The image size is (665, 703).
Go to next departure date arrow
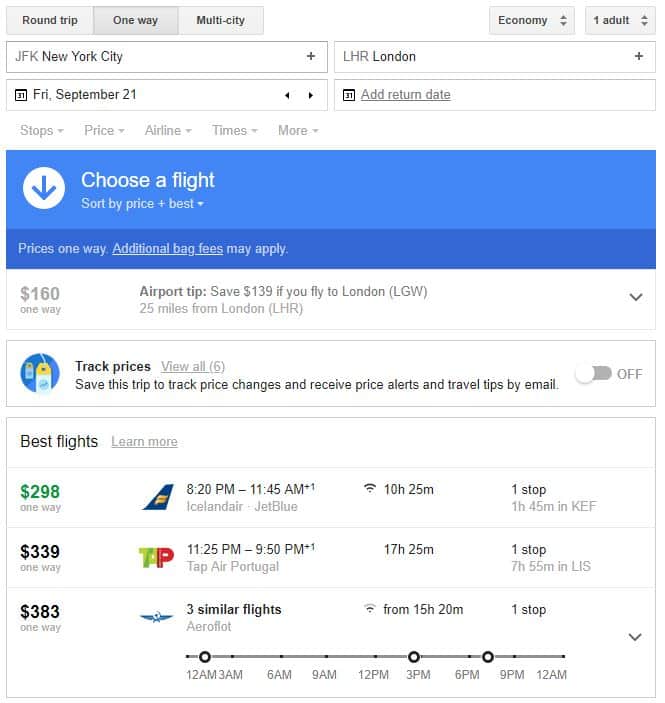[x=311, y=95]
